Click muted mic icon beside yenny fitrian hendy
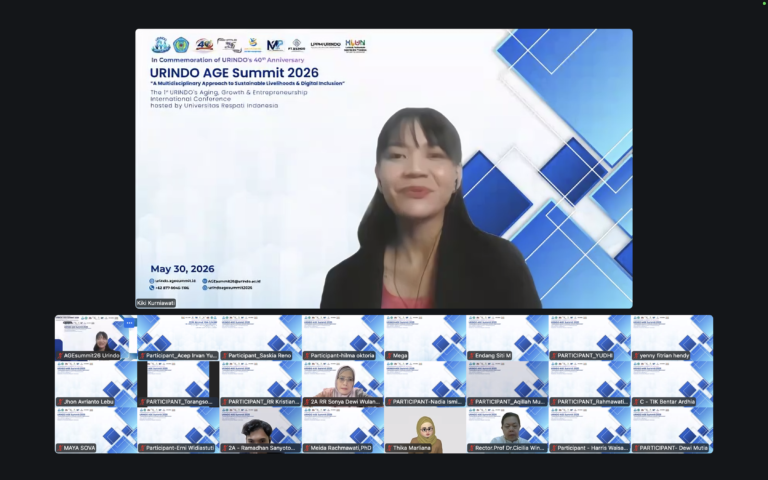Screen dimensions: 768x480 coord(636,356)
